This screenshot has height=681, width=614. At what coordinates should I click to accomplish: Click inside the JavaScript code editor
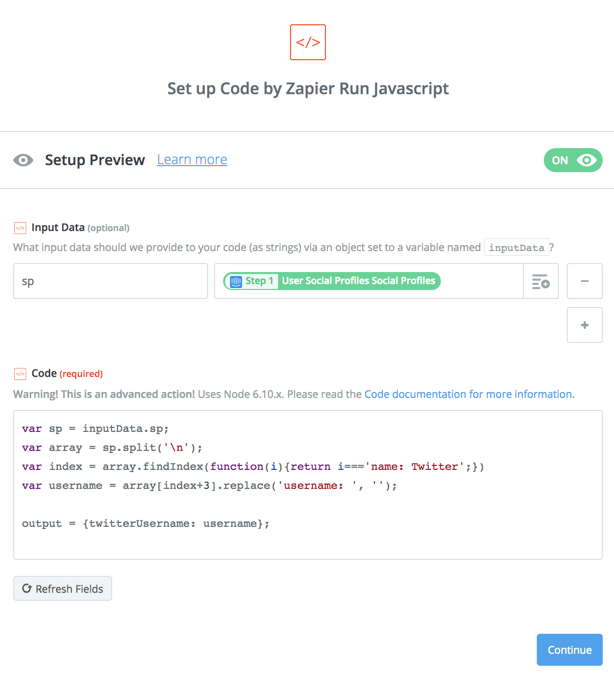pyautogui.click(x=307, y=485)
